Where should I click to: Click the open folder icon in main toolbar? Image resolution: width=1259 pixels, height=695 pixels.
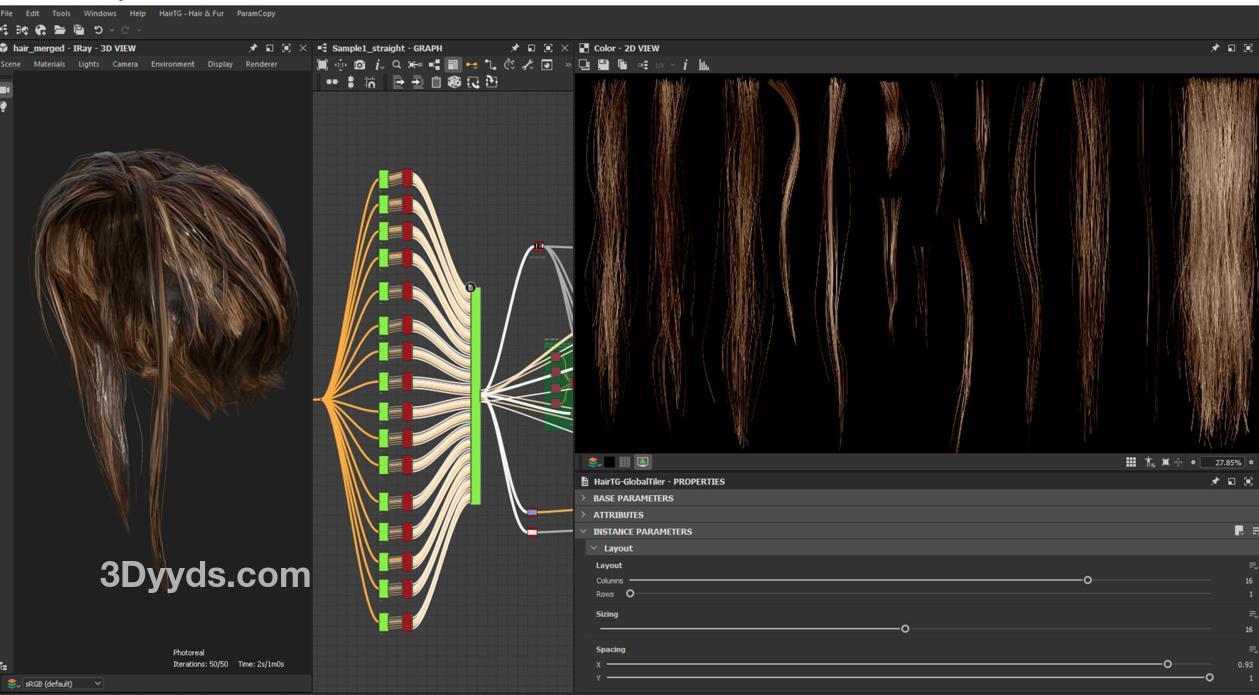point(60,30)
